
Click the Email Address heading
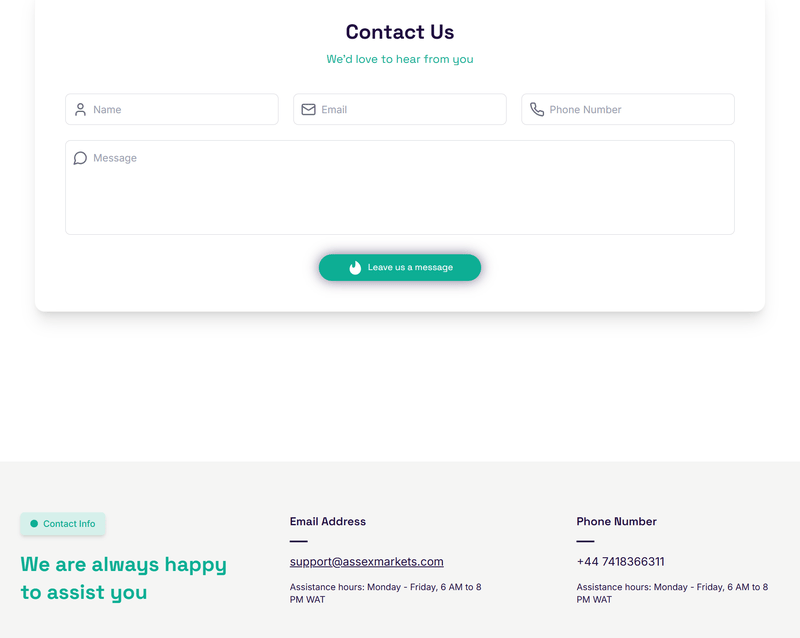(328, 522)
